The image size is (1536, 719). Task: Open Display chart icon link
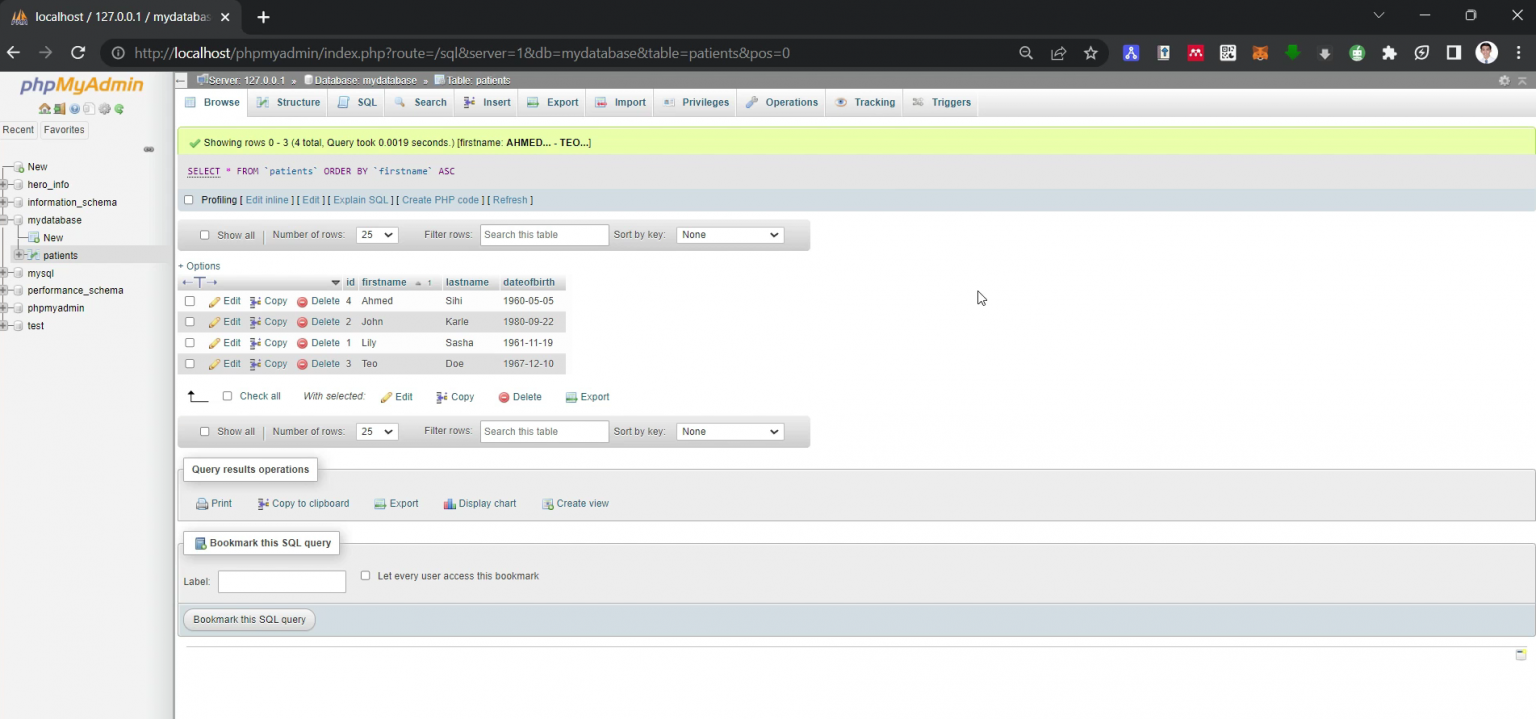coord(449,504)
